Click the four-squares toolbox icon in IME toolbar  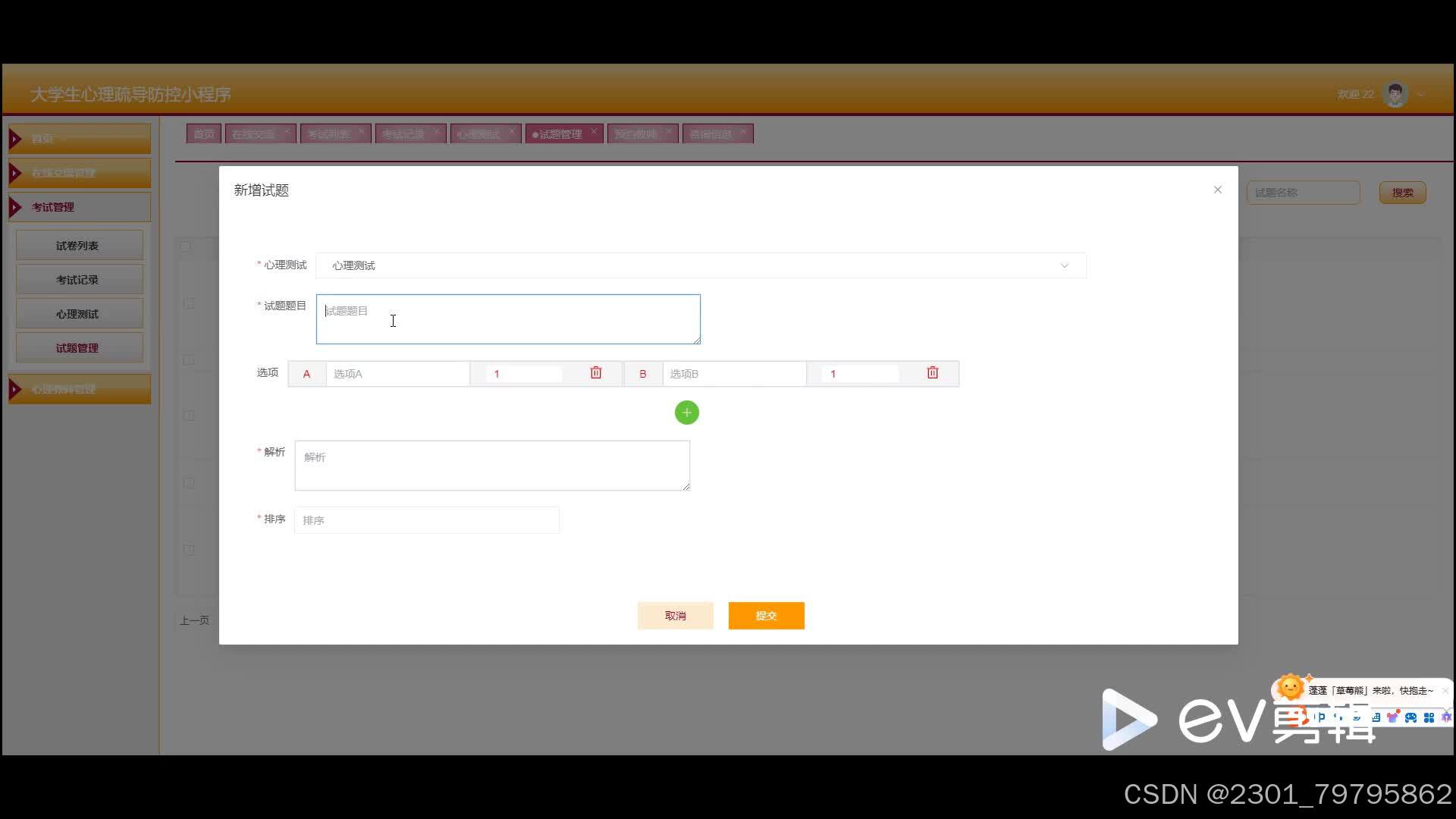1429,717
